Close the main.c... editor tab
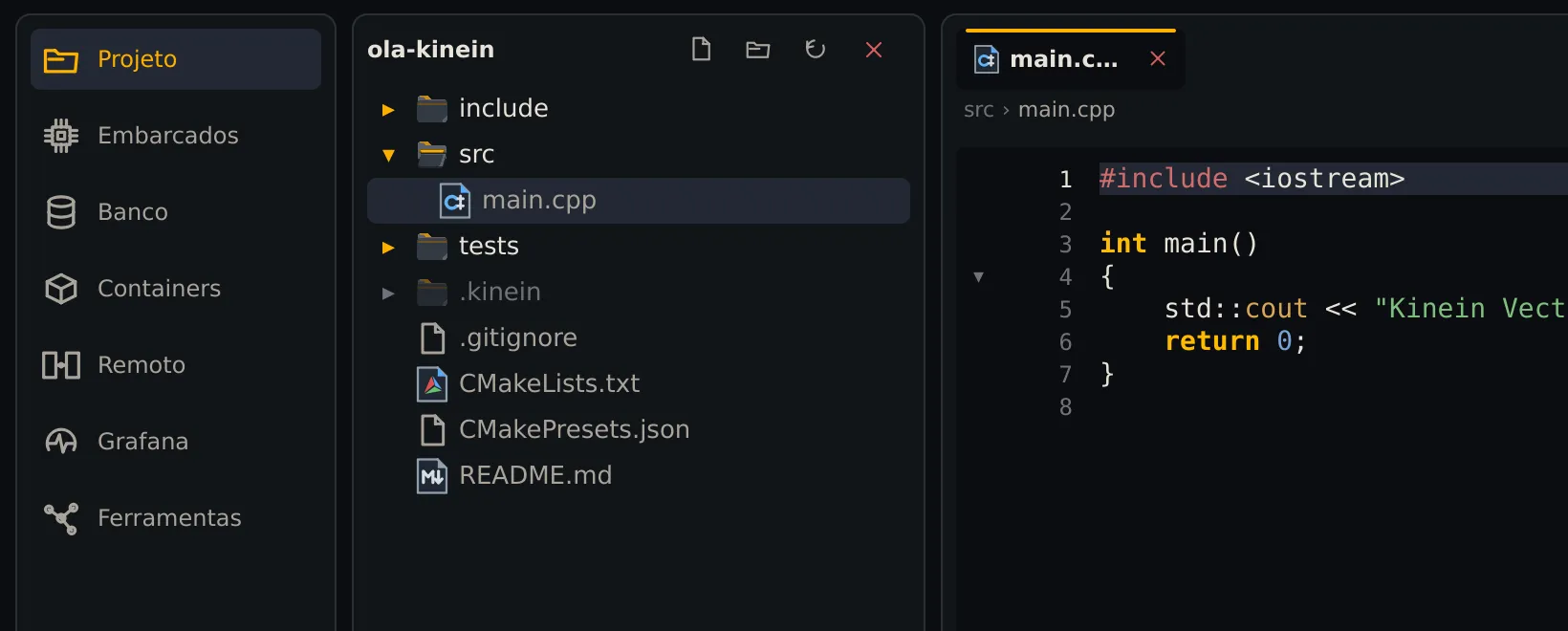The width and height of the screenshot is (1568, 631). [1158, 59]
